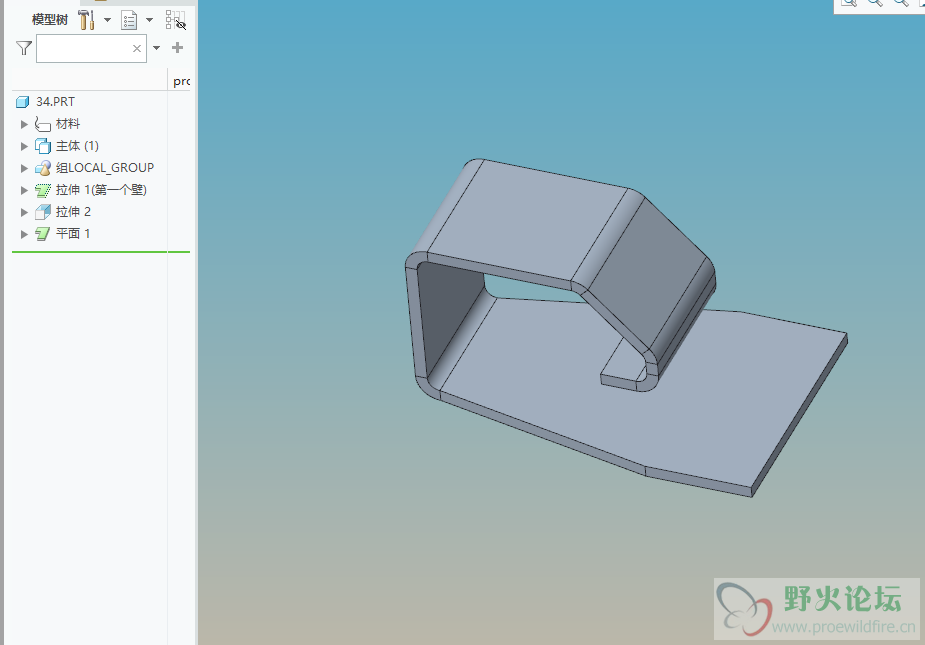Click the 拉伸 1 sheet metal wall icon
Image resolution: width=925 pixels, height=645 pixels.
pyautogui.click(x=42, y=190)
